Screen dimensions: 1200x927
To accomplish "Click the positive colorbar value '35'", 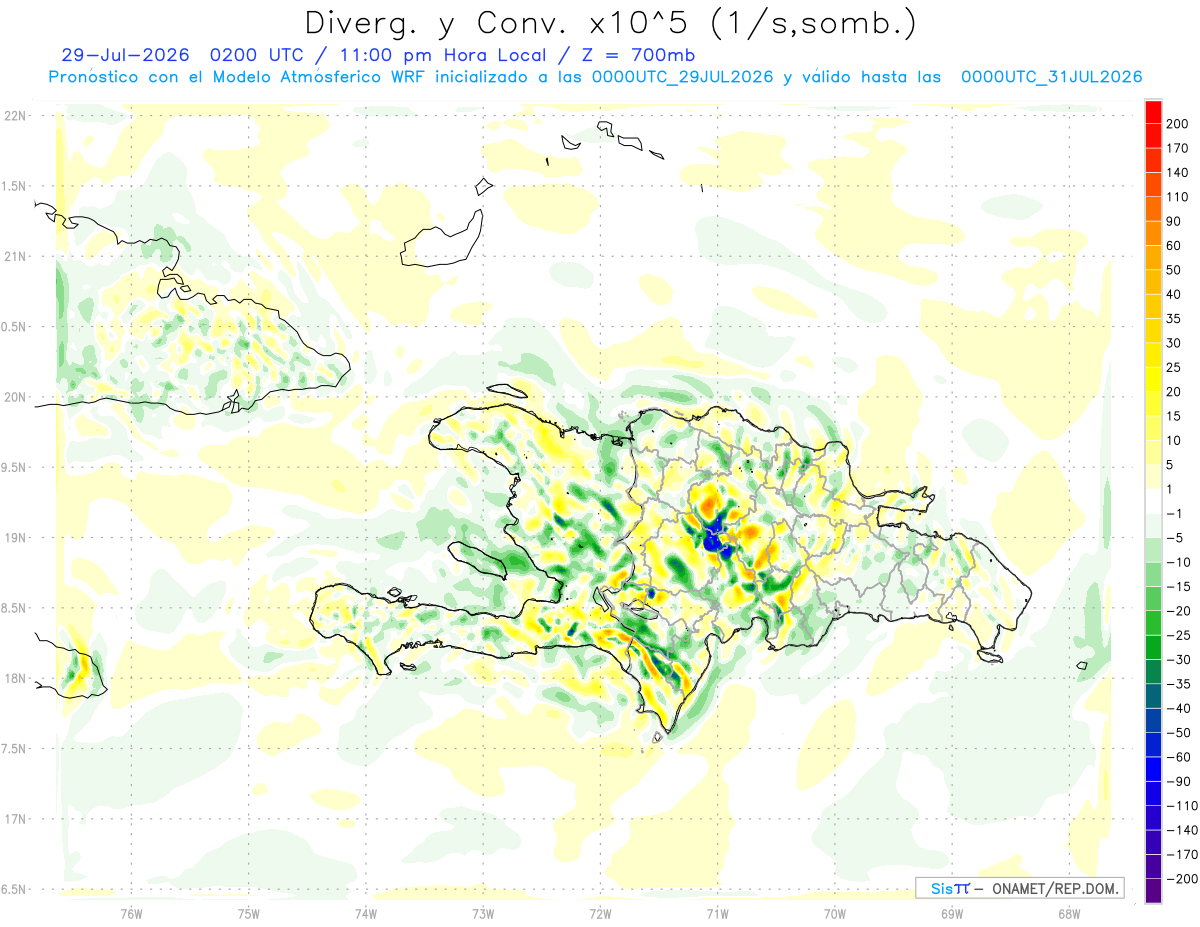I will point(1174,319).
